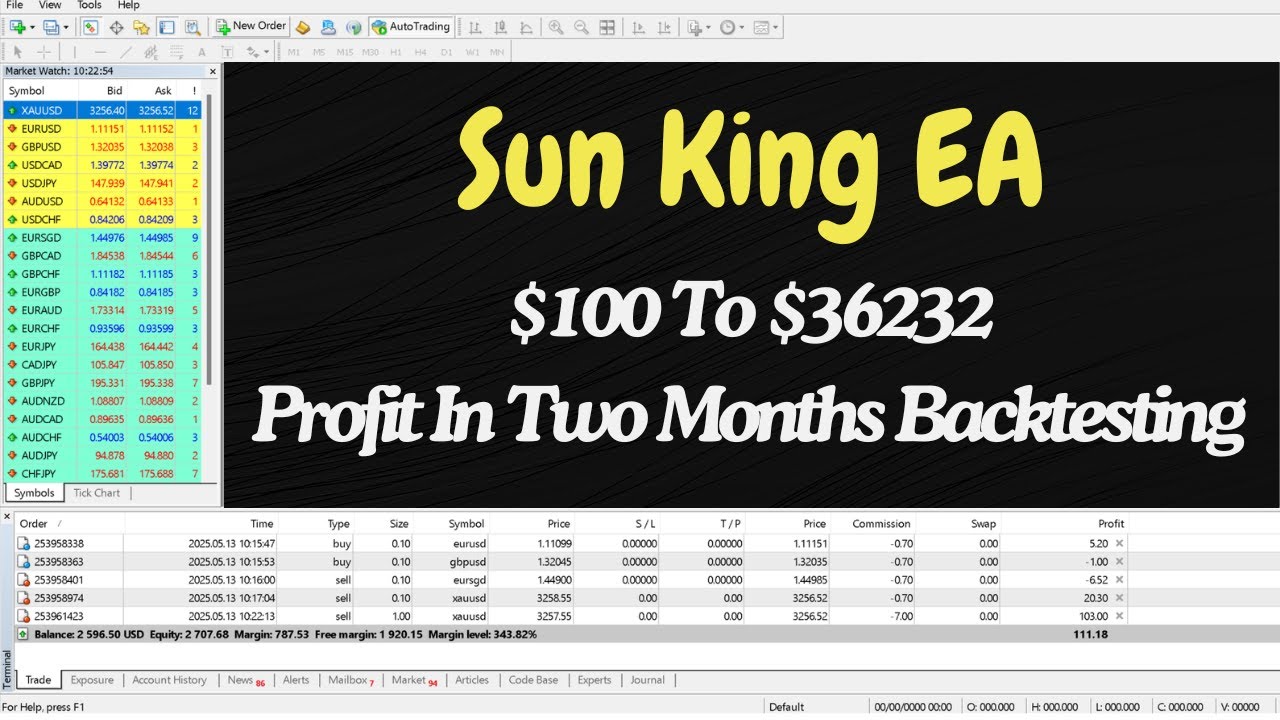This screenshot has width=1280, height=720.
Task: Switch to bar chart icon
Action: pos(474,27)
